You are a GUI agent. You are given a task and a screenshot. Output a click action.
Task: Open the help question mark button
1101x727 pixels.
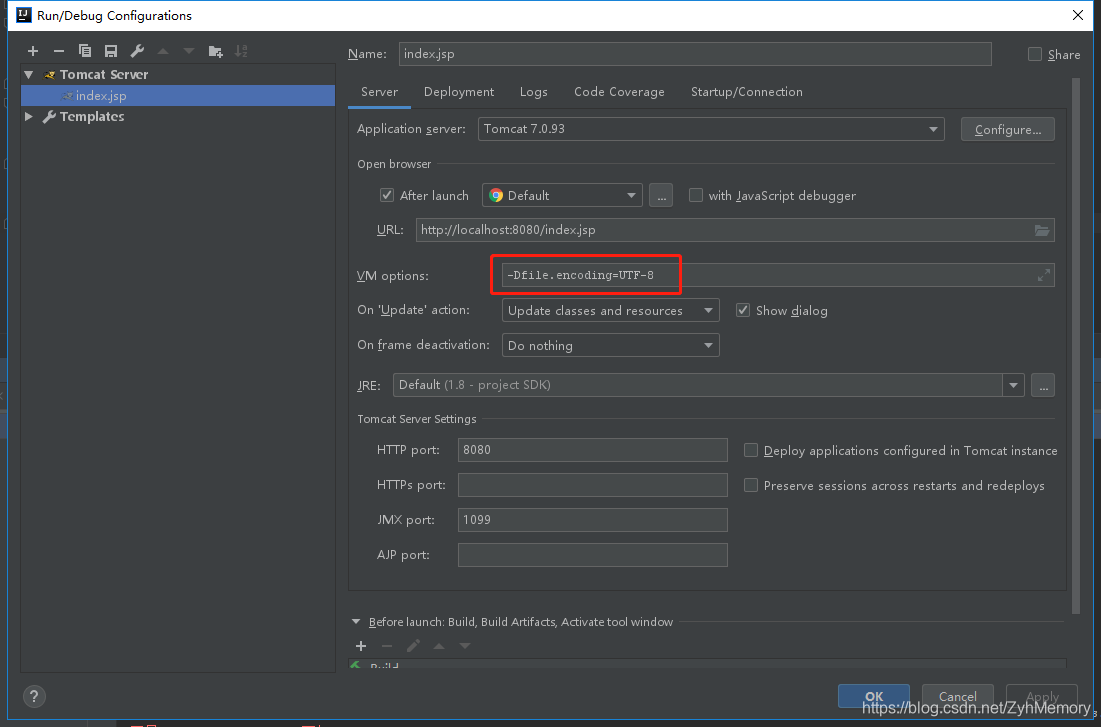point(34,696)
